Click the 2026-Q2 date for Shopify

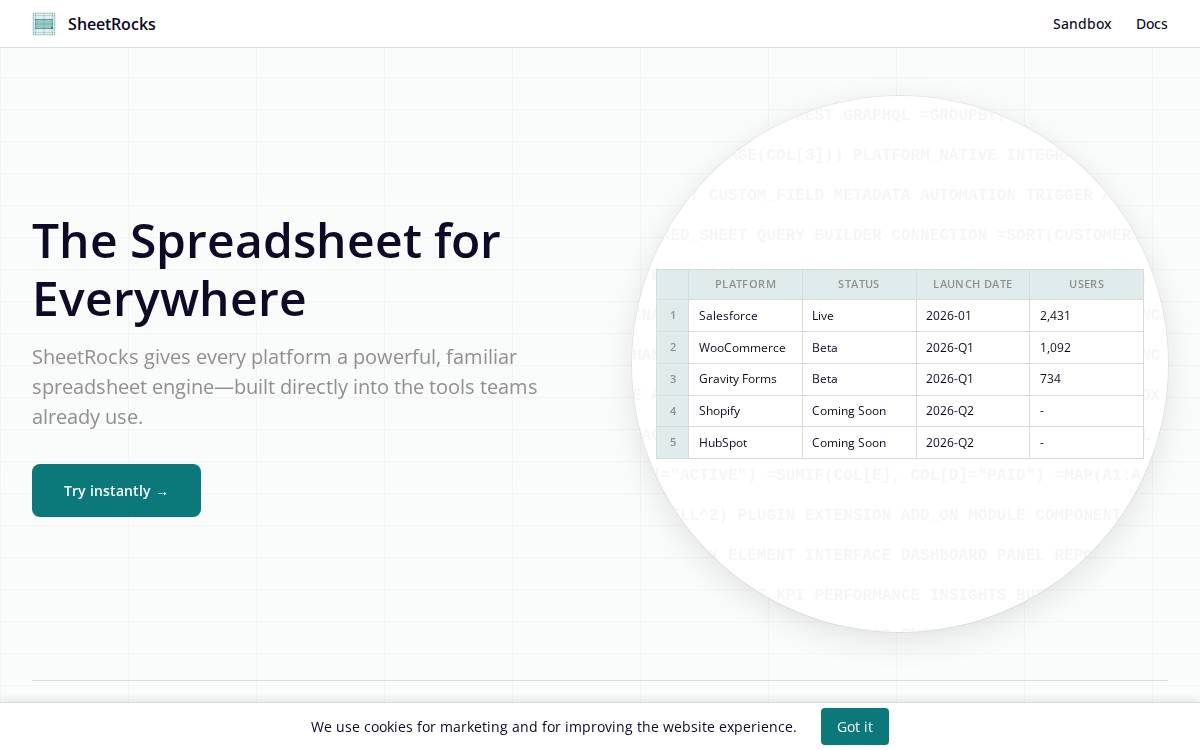[x=973, y=411]
